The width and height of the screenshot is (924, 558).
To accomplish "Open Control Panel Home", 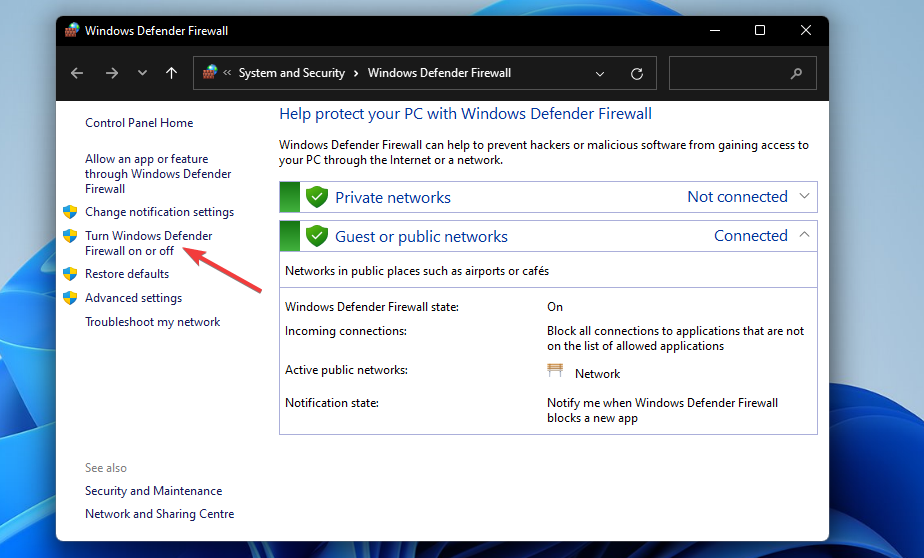I will [x=139, y=123].
